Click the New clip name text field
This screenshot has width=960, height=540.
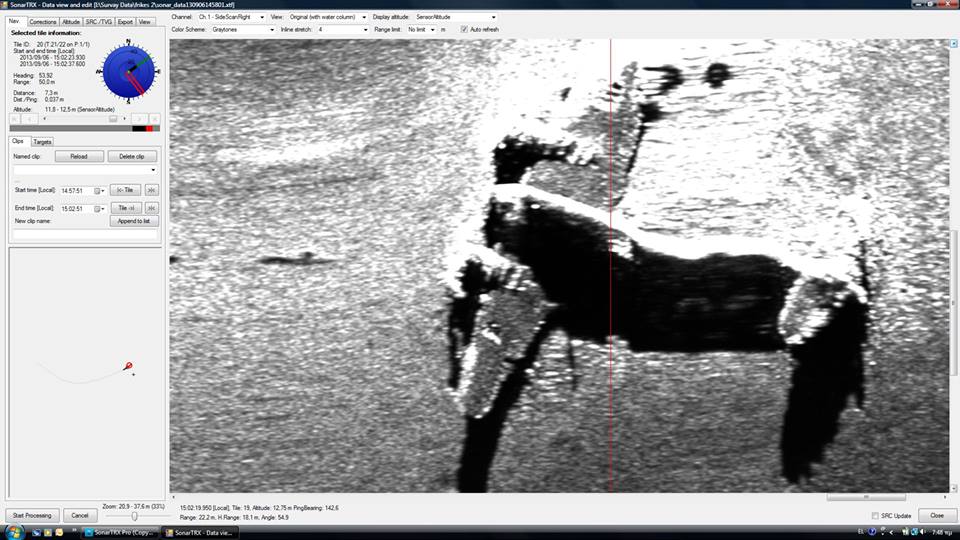(x=84, y=234)
